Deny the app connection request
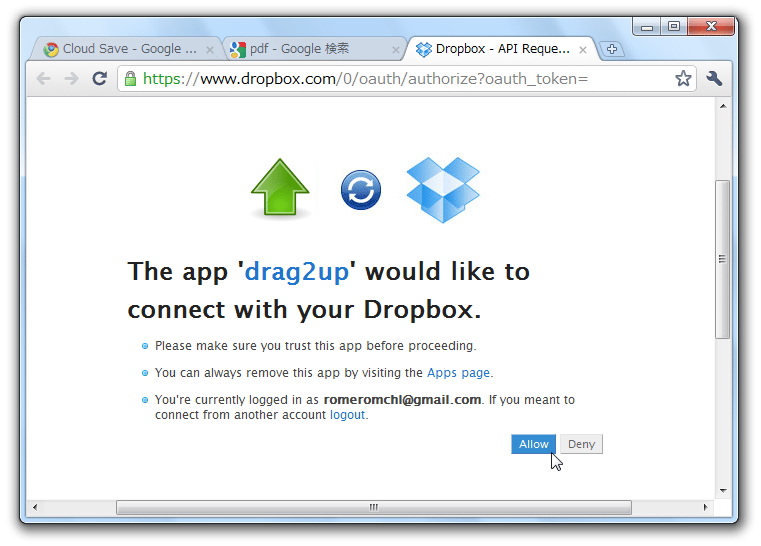761x546 pixels. pyautogui.click(x=581, y=444)
